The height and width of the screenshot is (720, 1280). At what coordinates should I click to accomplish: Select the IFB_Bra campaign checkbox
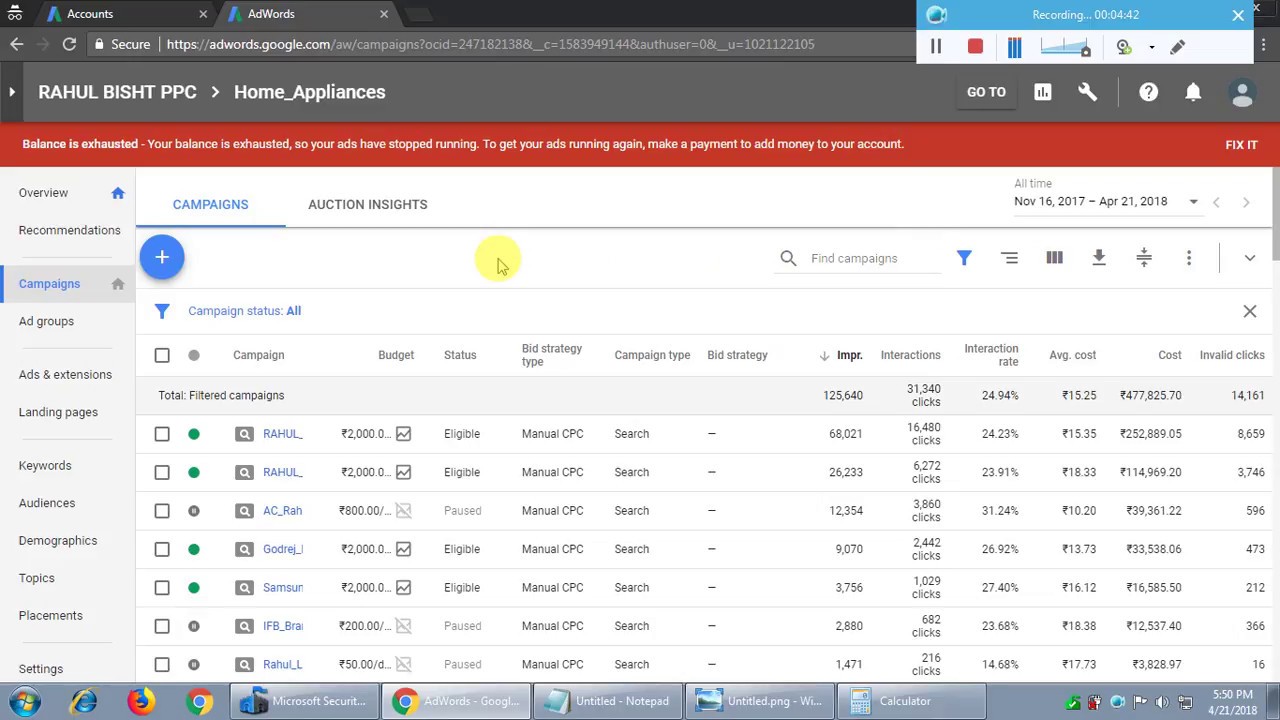[x=162, y=626]
